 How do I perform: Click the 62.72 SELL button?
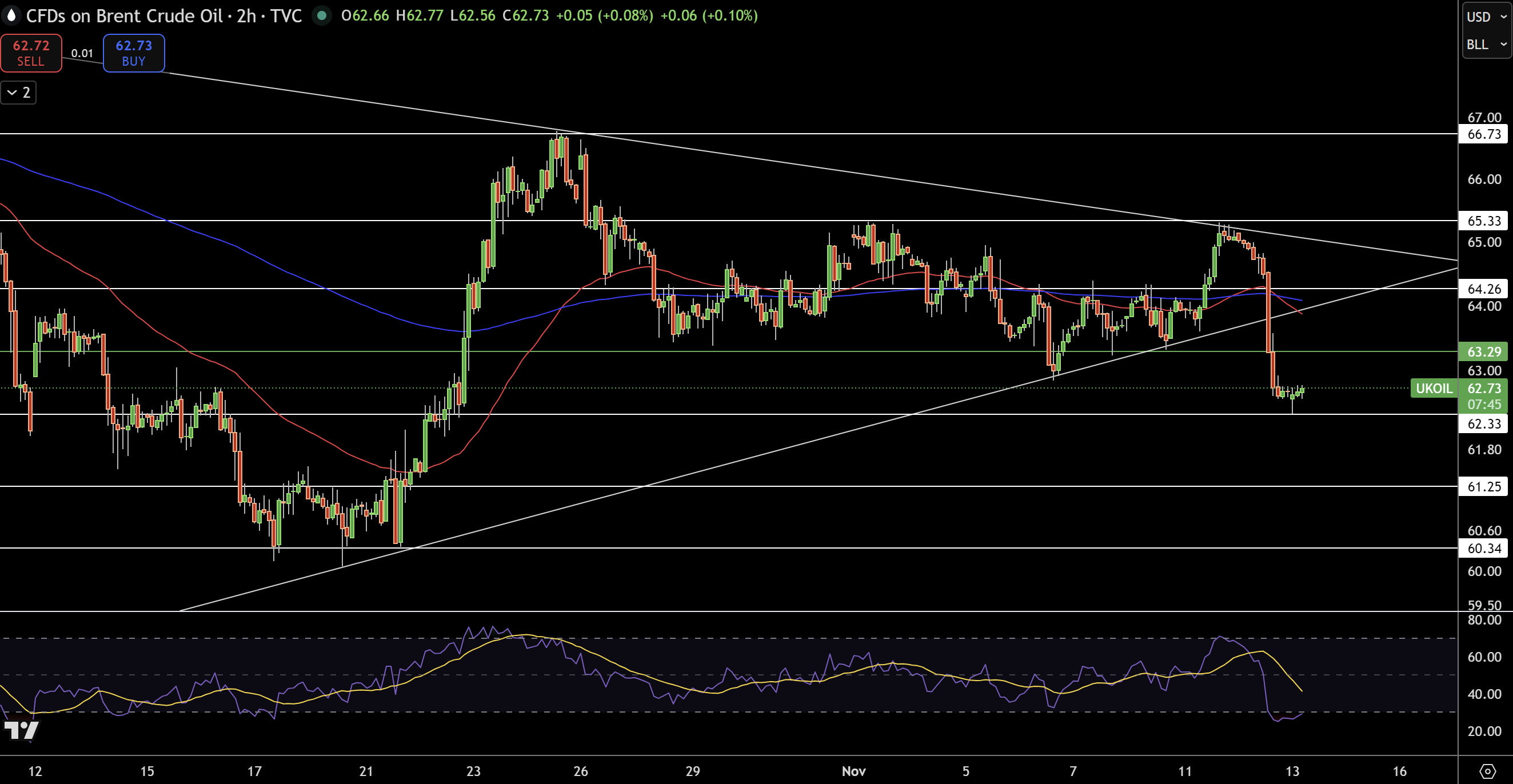click(31, 53)
